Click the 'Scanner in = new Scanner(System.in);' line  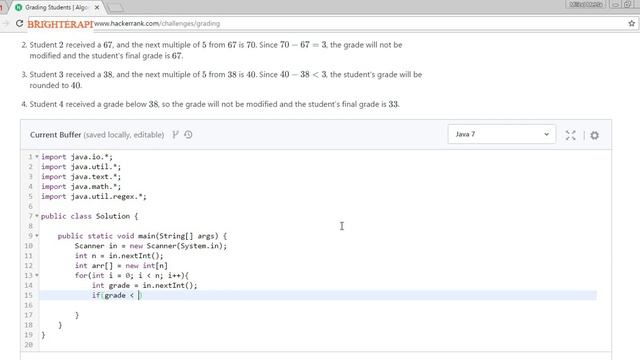tap(151, 246)
